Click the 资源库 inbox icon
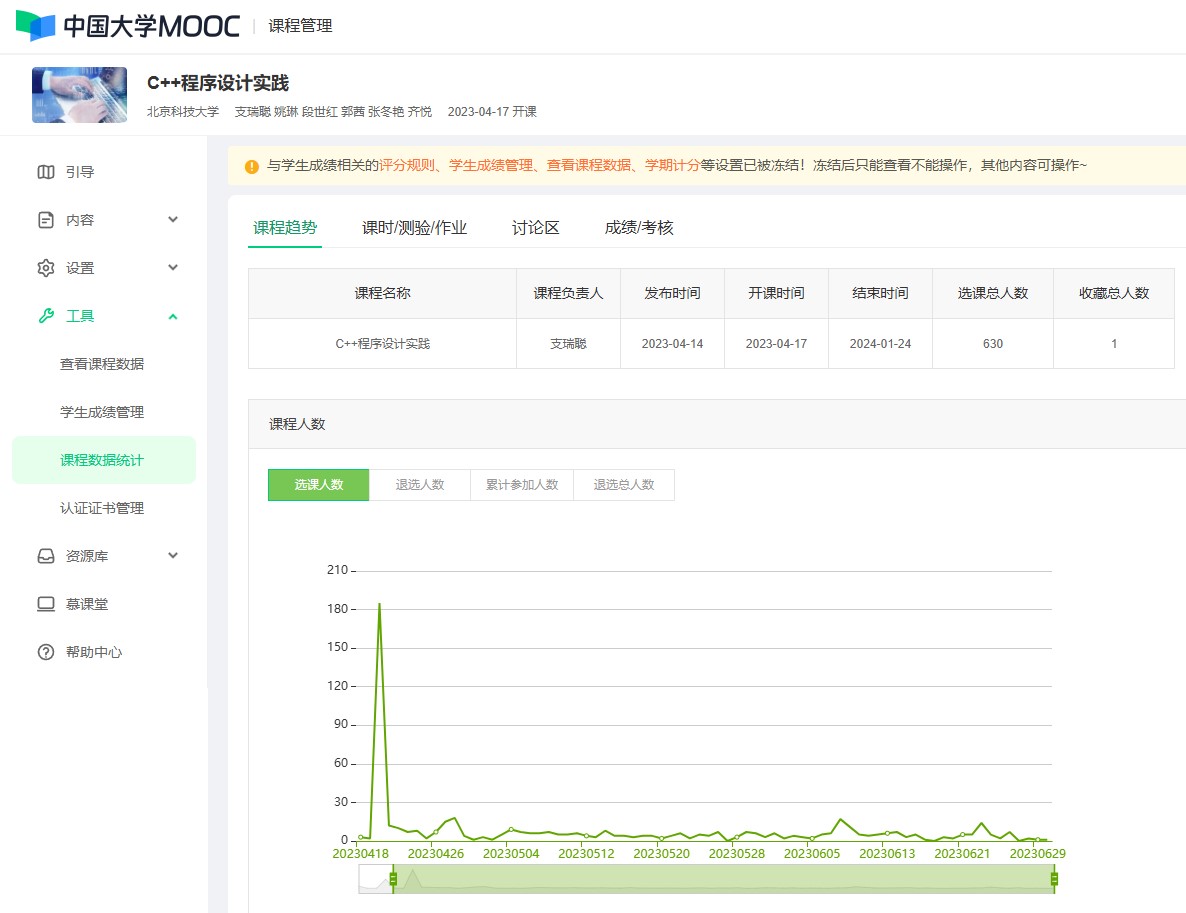The height and width of the screenshot is (913, 1186). coord(46,556)
